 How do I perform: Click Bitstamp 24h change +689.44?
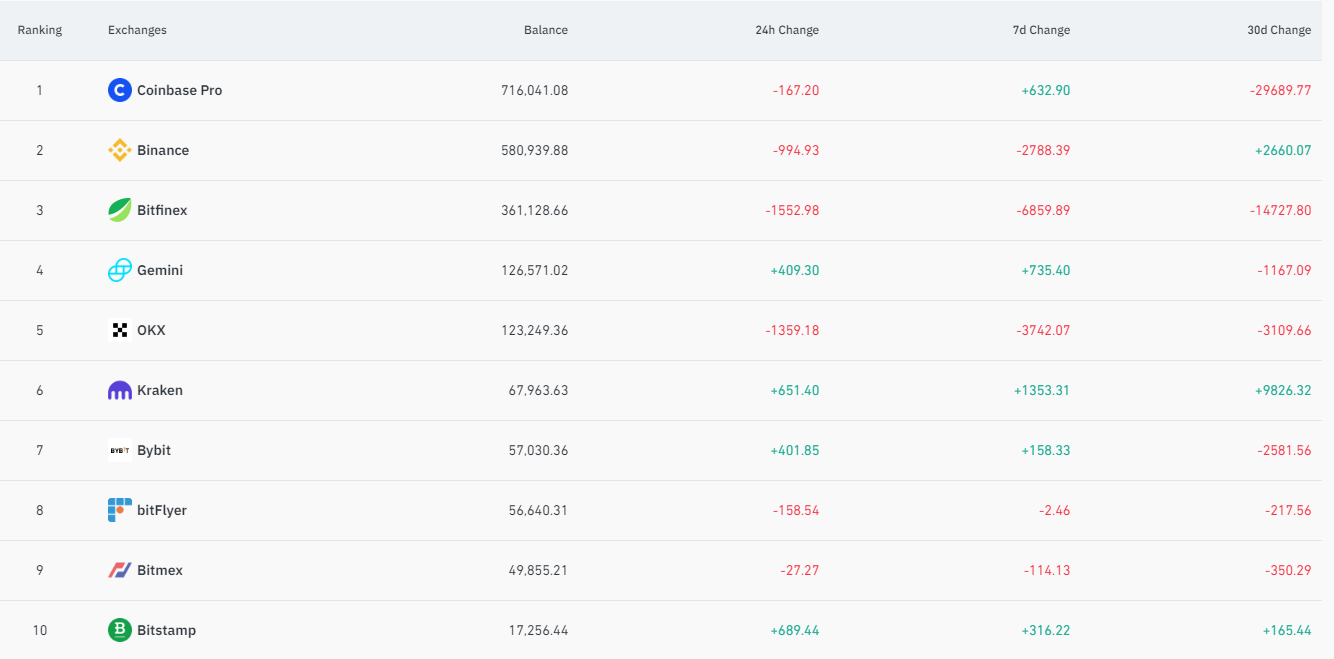point(795,630)
